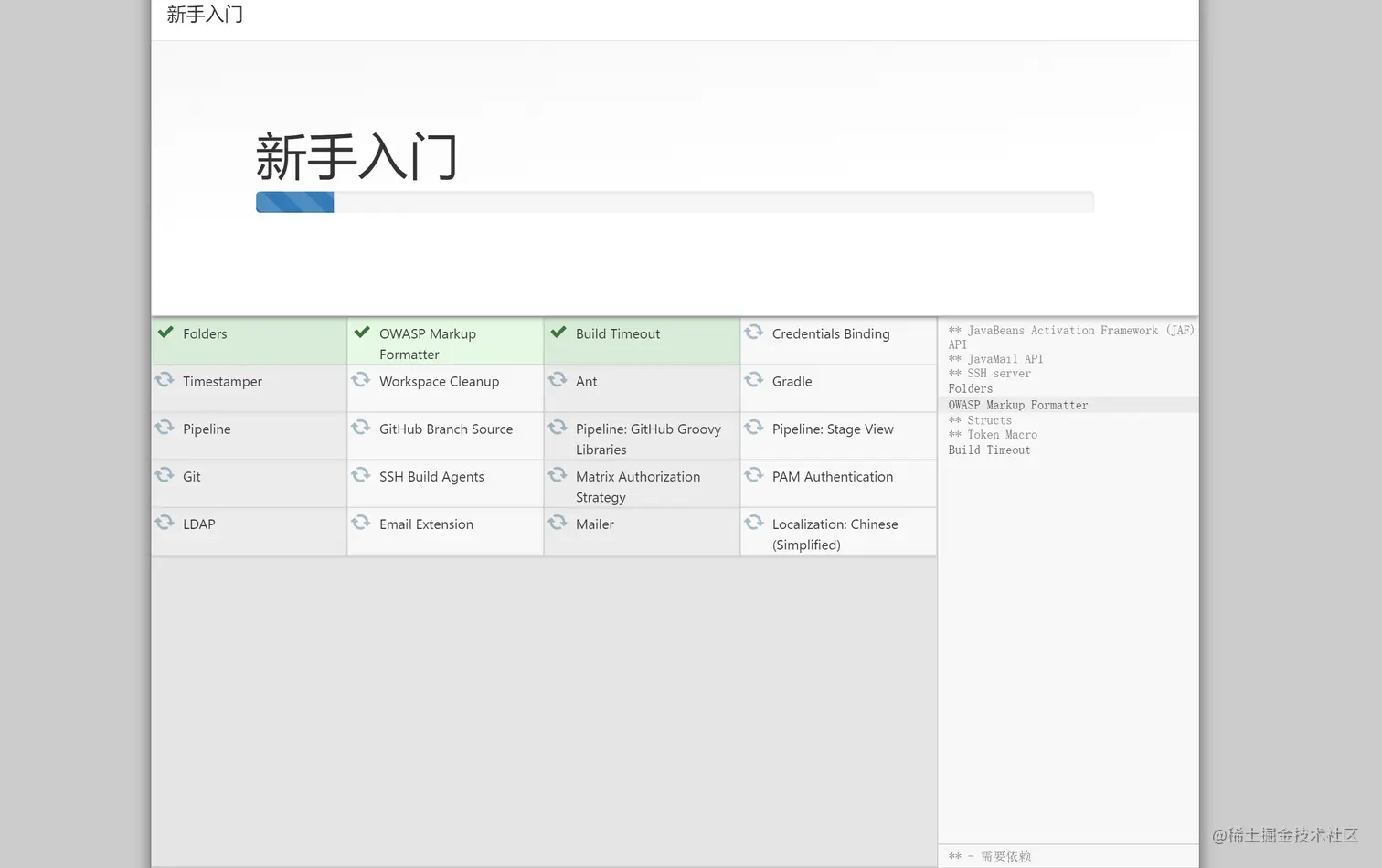Select the Git plugin spinner icon
The image size is (1382, 868).
165,476
